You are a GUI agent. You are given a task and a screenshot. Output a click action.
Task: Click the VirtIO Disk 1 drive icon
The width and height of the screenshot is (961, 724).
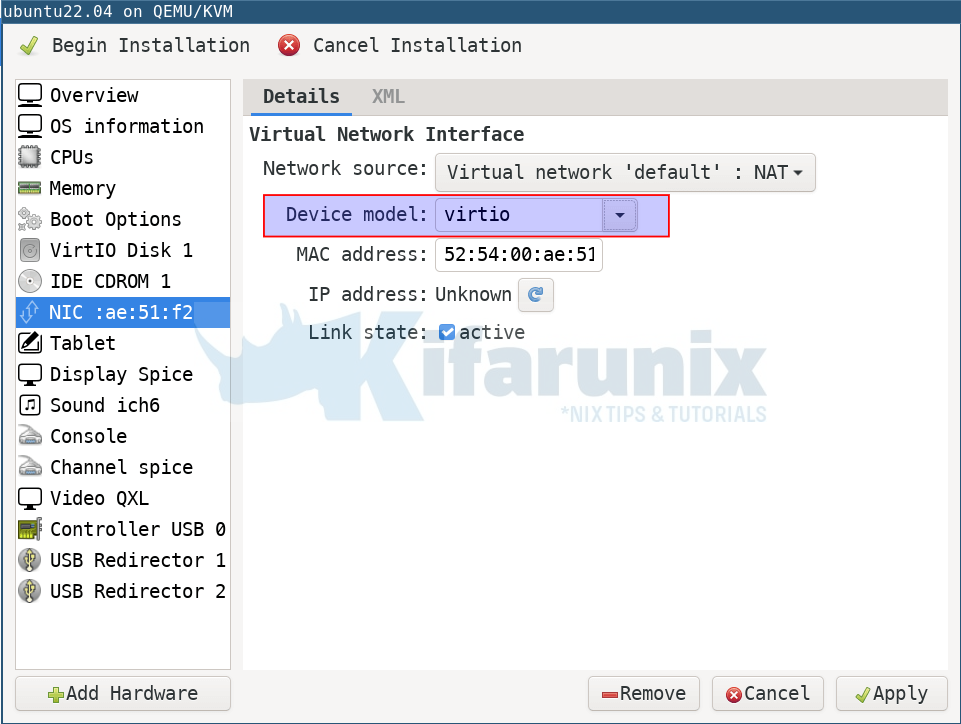coord(29,250)
